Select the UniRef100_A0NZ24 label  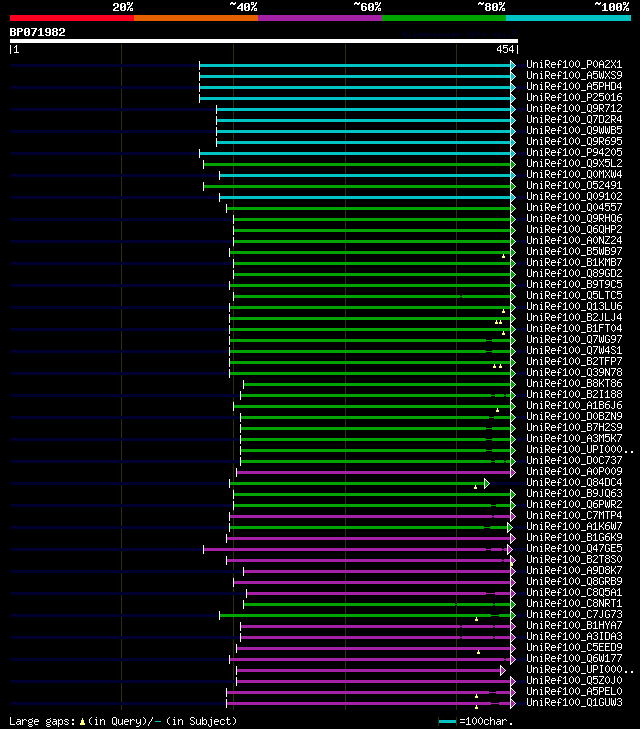click(x=574, y=240)
